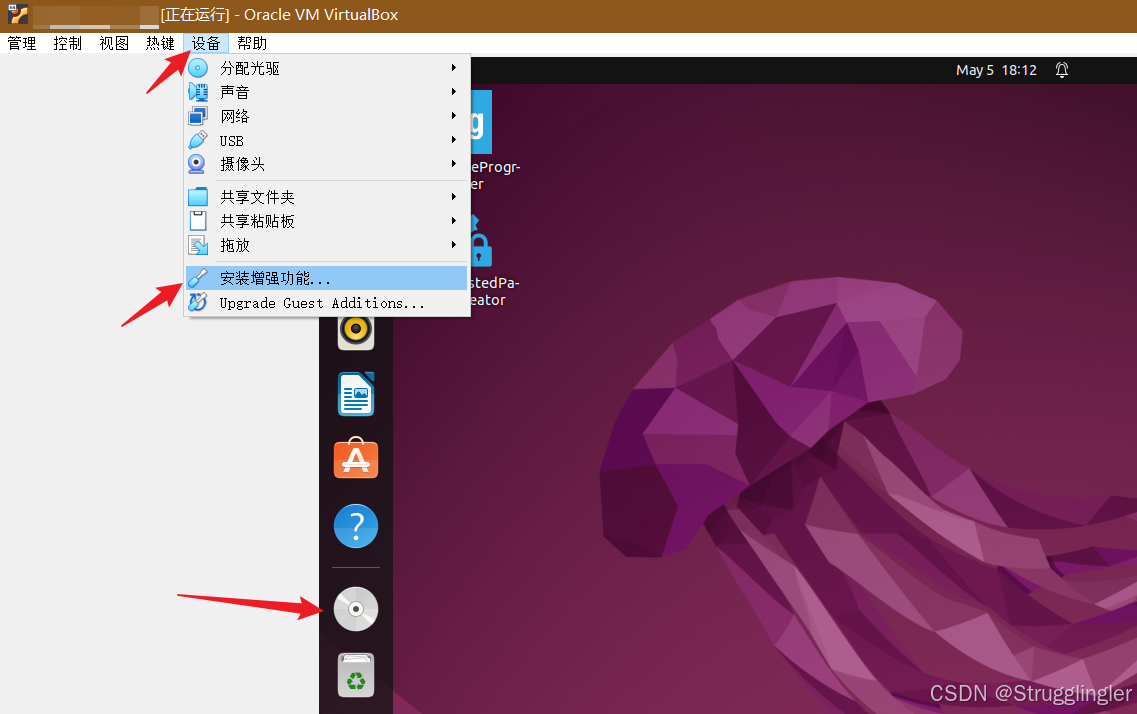This screenshot has width=1137, height=714.
Task: Open LibreOffice Writer from the dock
Action: [356, 394]
